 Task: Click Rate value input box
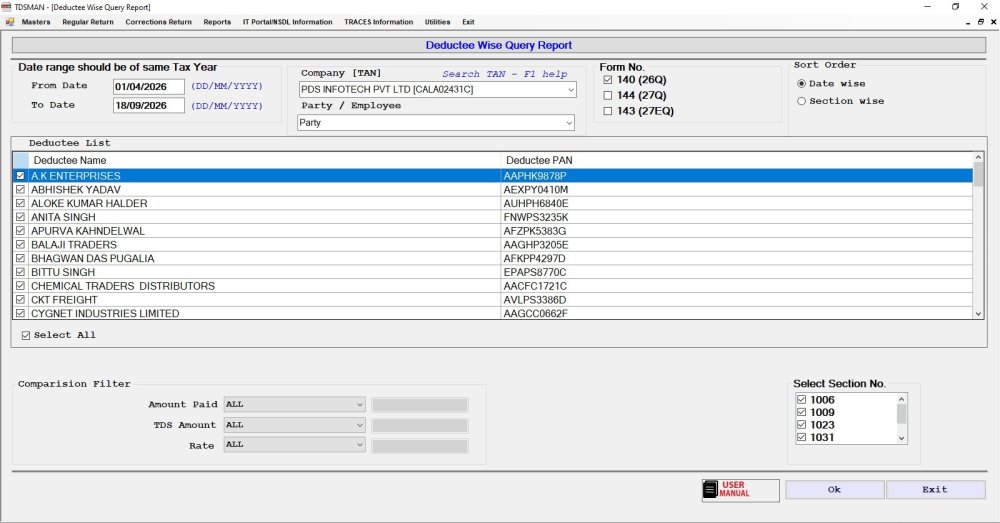420,446
